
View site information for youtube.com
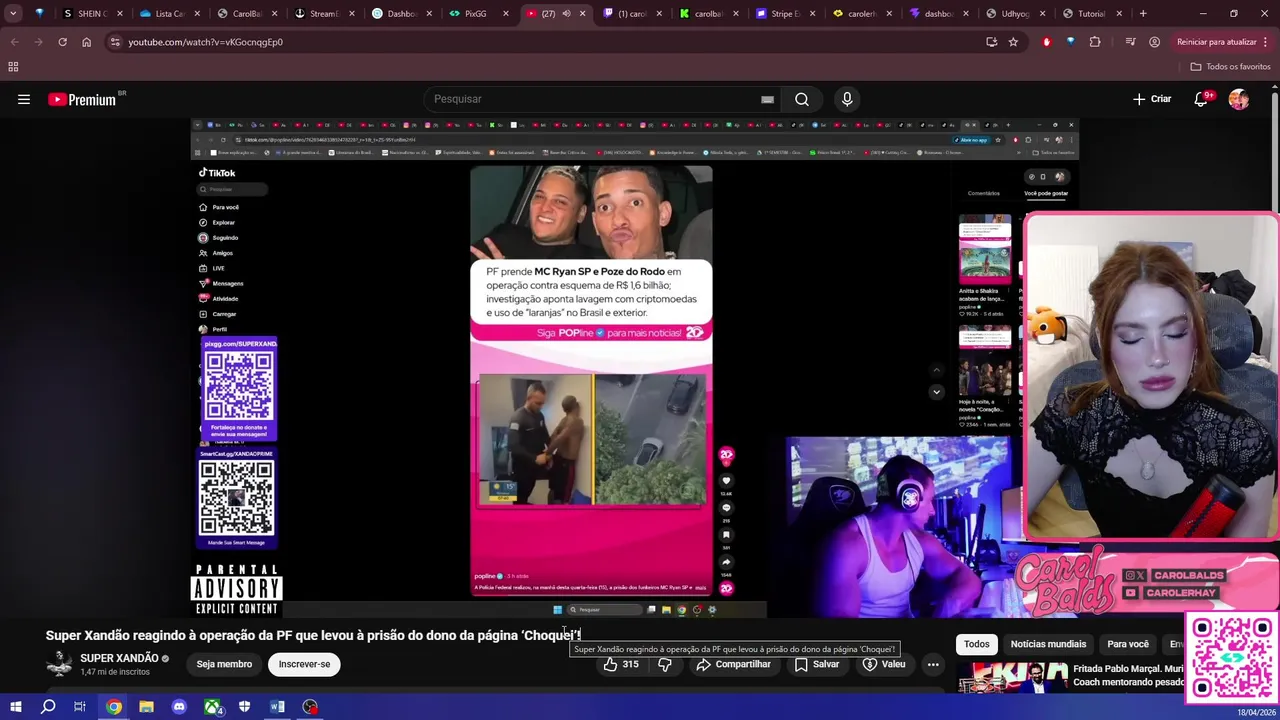(x=115, y=42)
